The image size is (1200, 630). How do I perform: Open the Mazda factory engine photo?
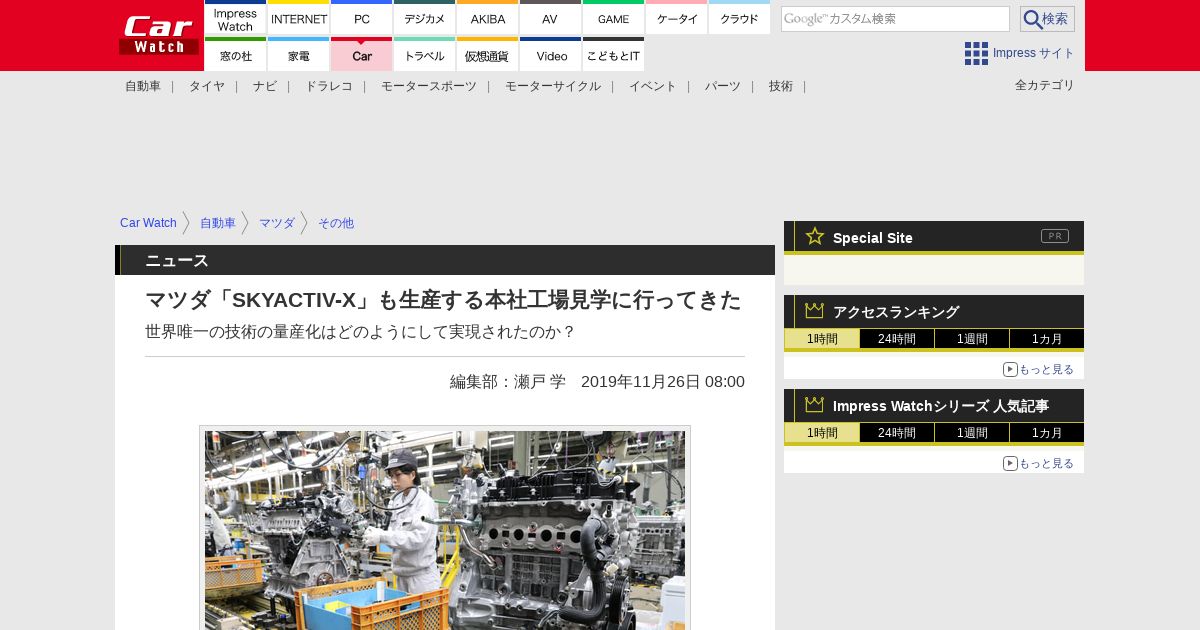(x=445, y=530)
